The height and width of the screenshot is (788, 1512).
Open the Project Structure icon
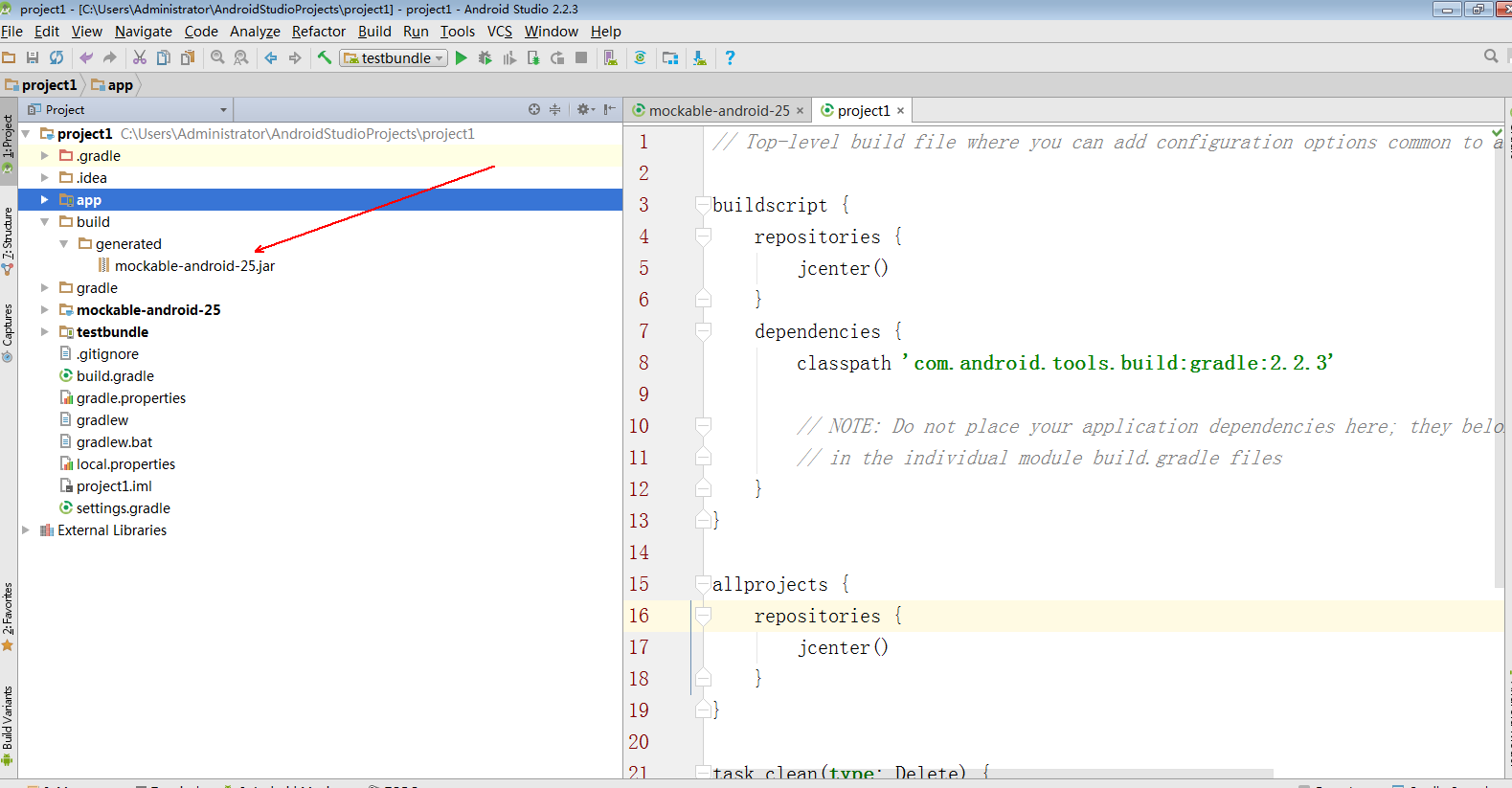click(670, 57)
